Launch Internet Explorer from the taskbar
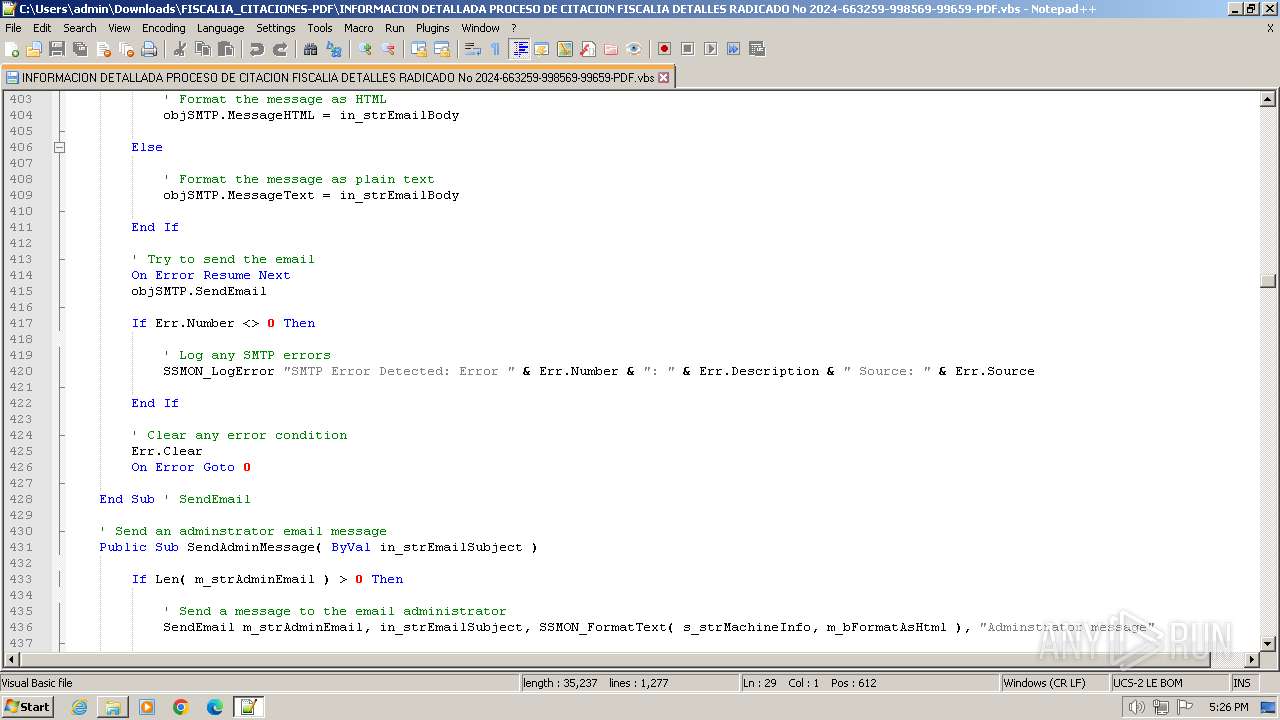This screenshot has height=720, width=1280. click(79, 707)
